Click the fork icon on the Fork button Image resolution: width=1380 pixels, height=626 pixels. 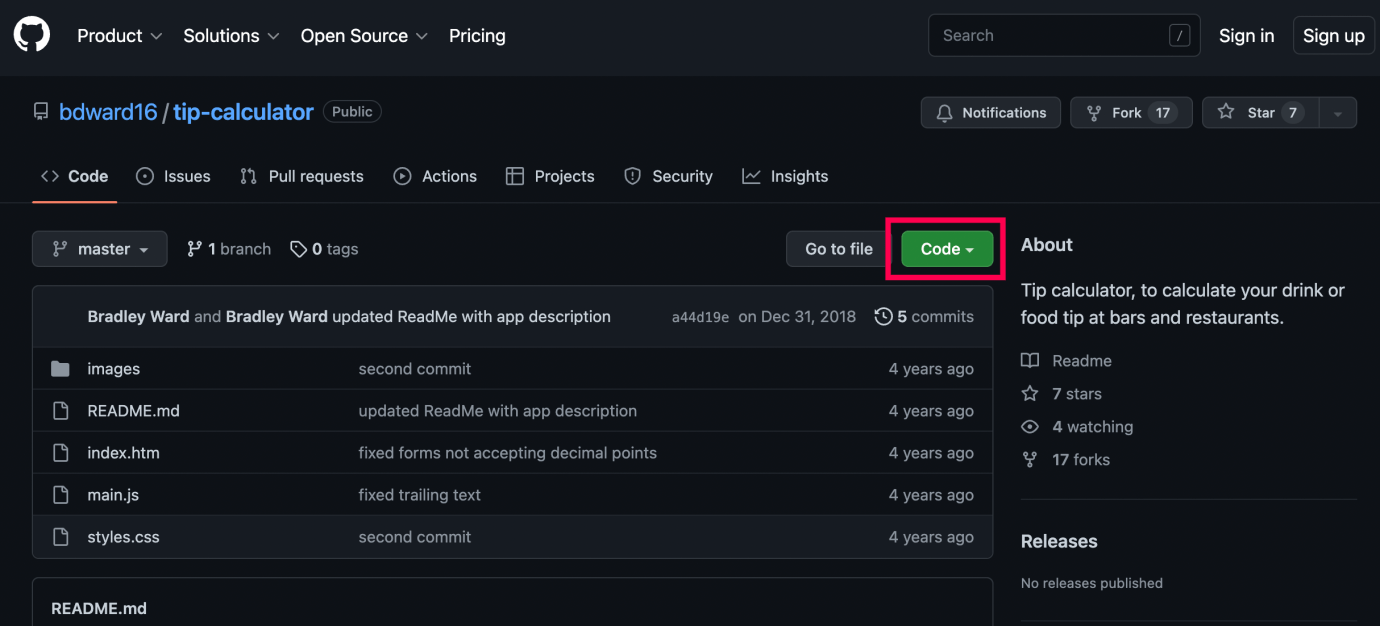coord(1094,112)
